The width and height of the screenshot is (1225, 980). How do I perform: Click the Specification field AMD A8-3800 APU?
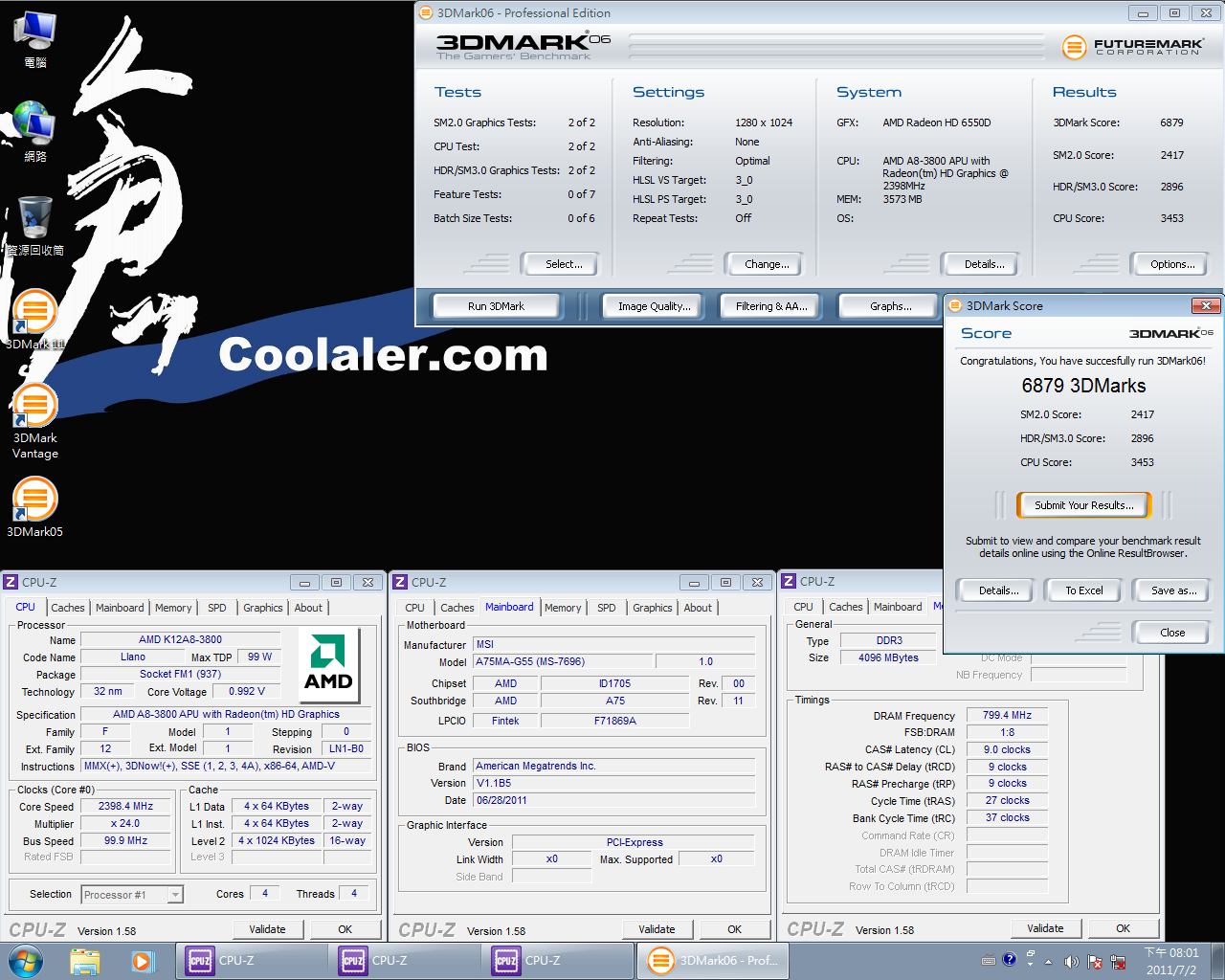coord(226,714)
